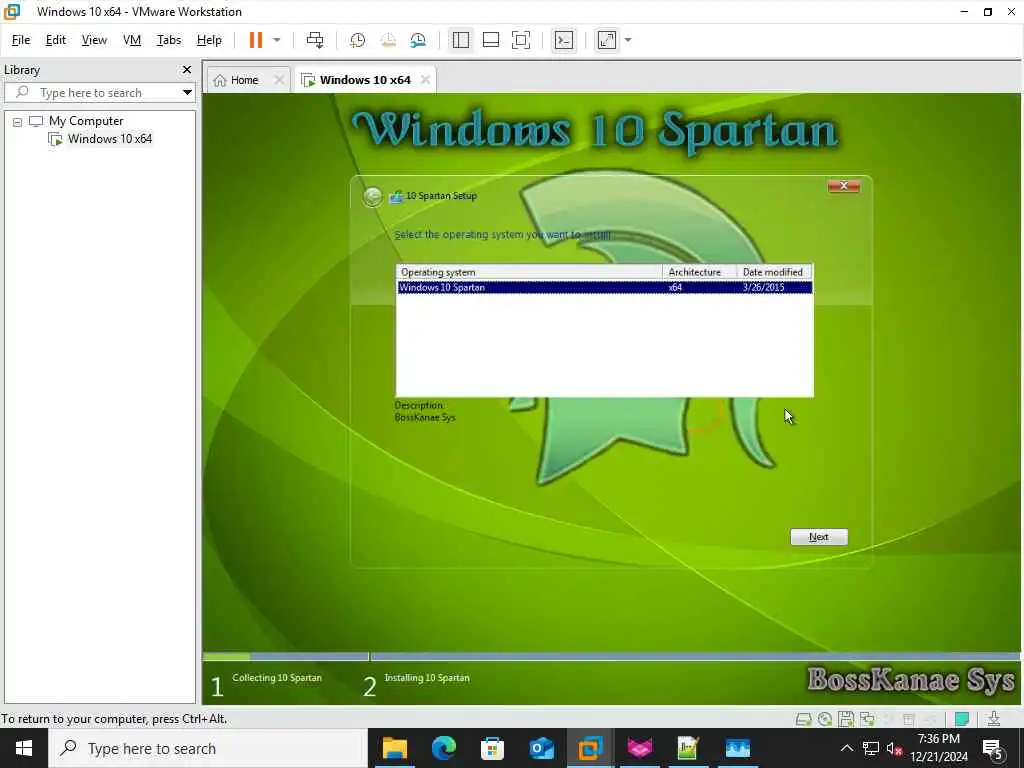Open Microsoft Edge from the taskbar
This screenshot has height=768, width=1024.
(x=443, y=748)
